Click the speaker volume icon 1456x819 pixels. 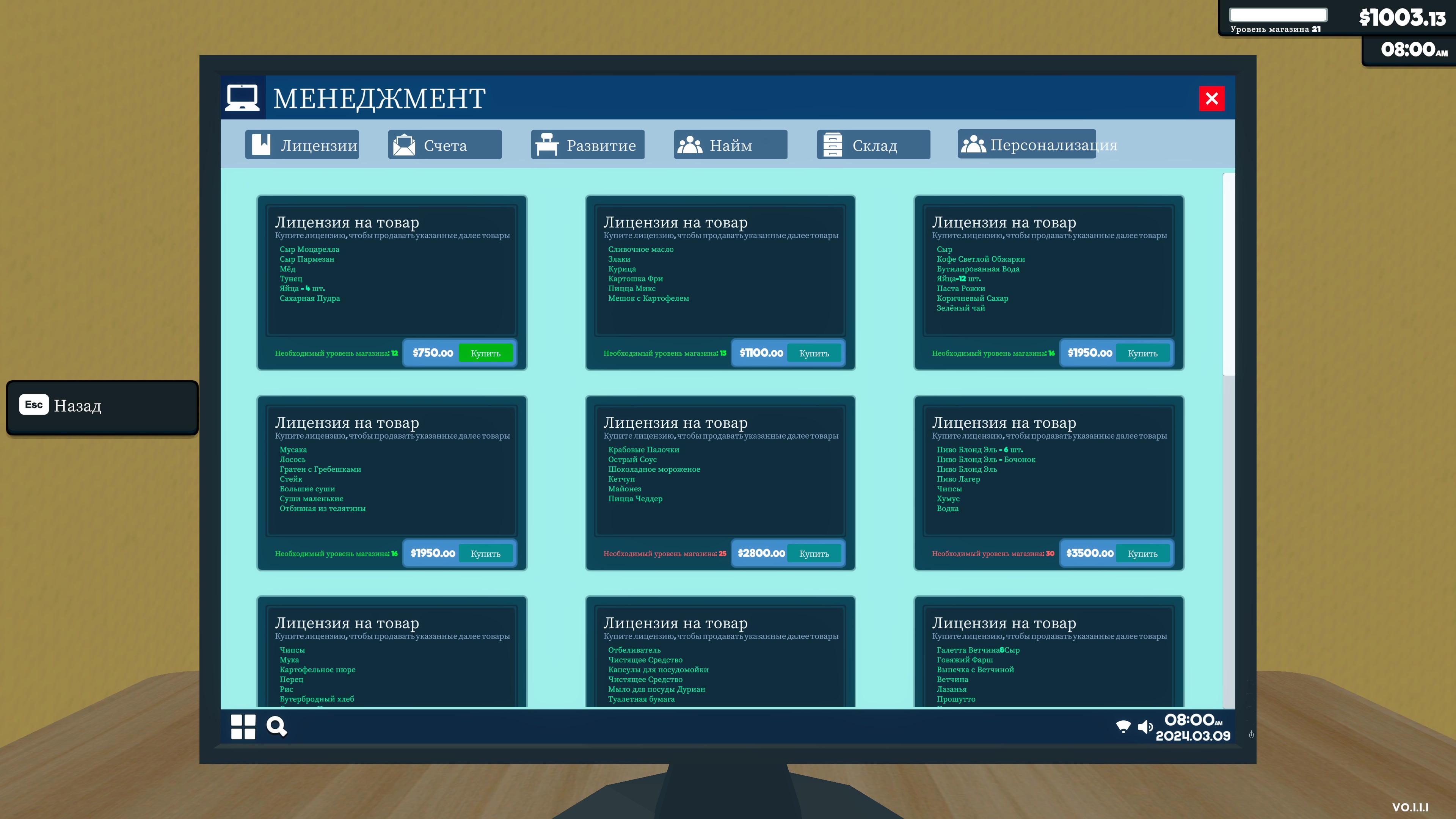[x=1145, y=726]
